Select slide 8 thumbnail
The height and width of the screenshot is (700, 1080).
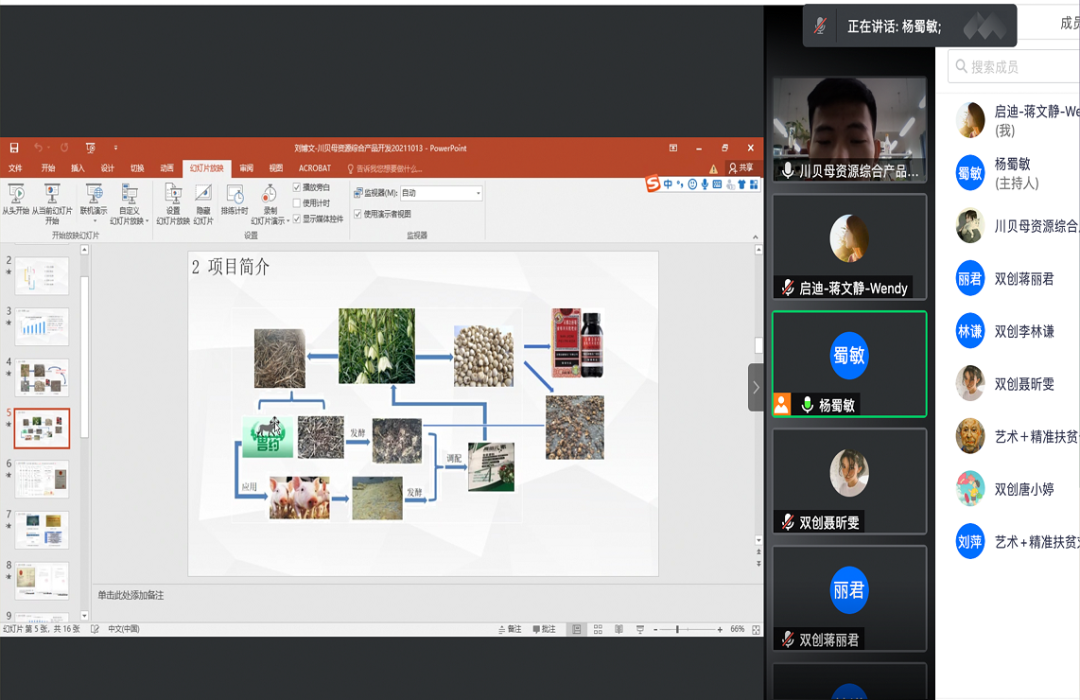42,581
